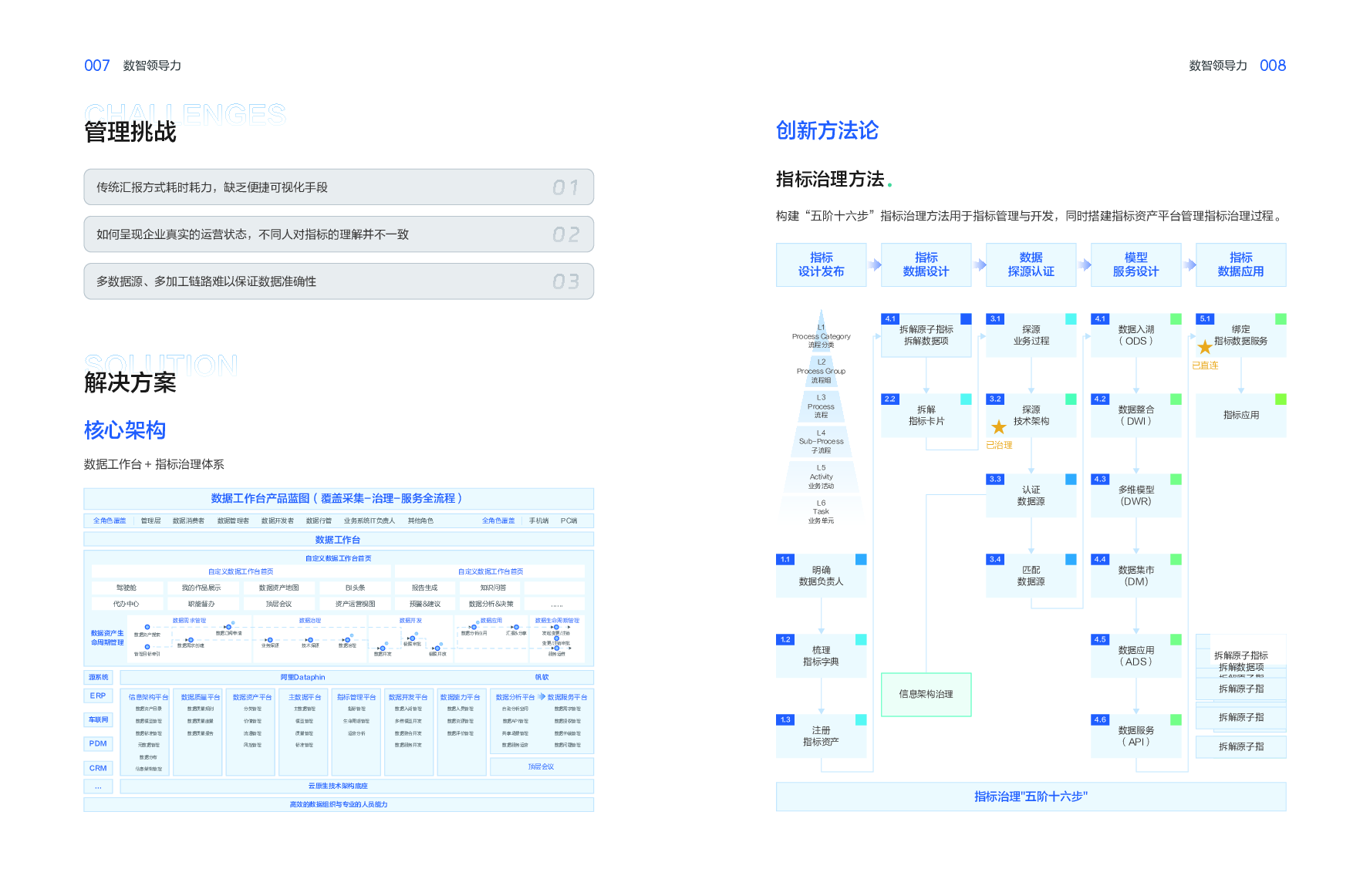Screen dimensions: 1370x896
Task: Click the orange star above 已直连
Action: pyautogui.click(x=1204, y=348)
